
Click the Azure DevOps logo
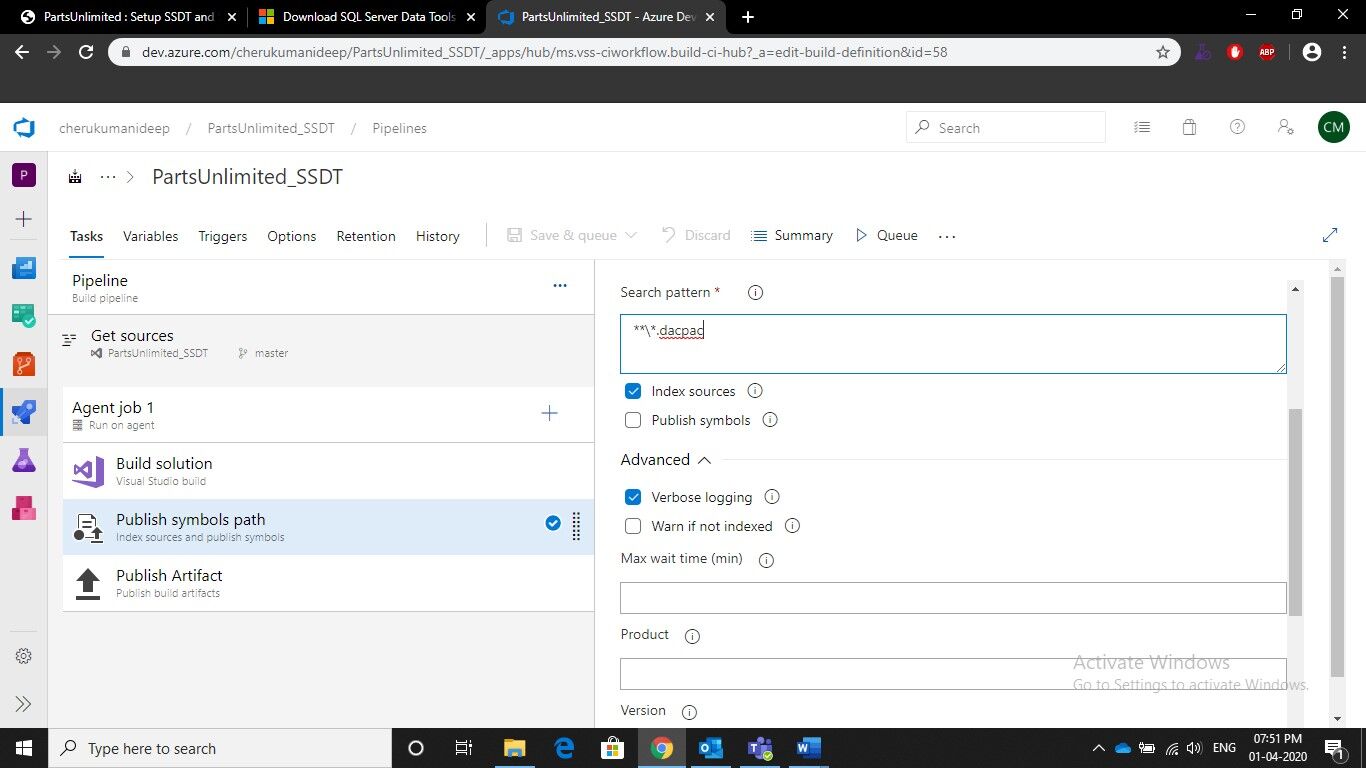24,128
